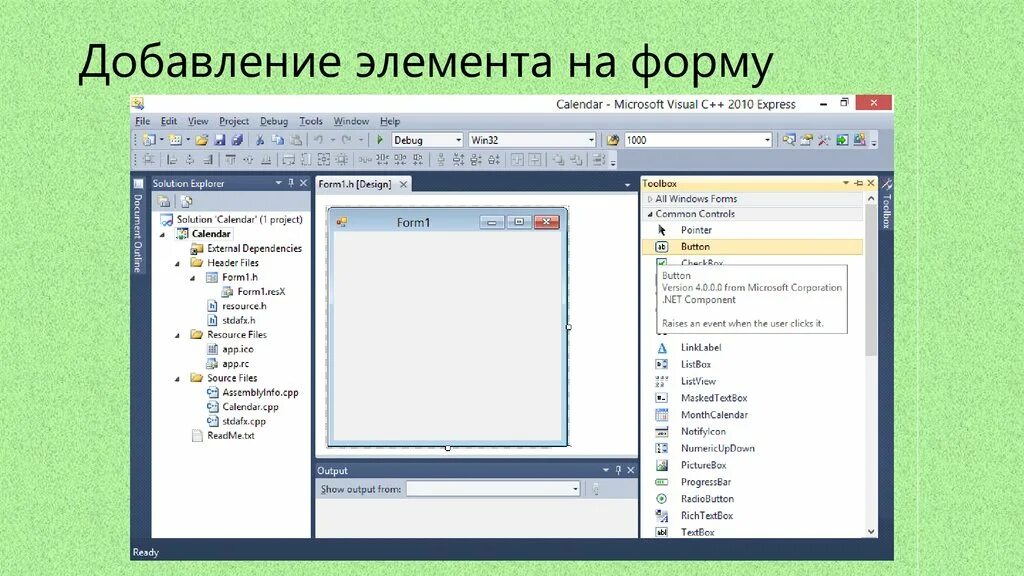Screen dimensions: 1024x576
Task: Click the Align Lefts layout icon
Action: pyautogui.click(x=172, y=159)
